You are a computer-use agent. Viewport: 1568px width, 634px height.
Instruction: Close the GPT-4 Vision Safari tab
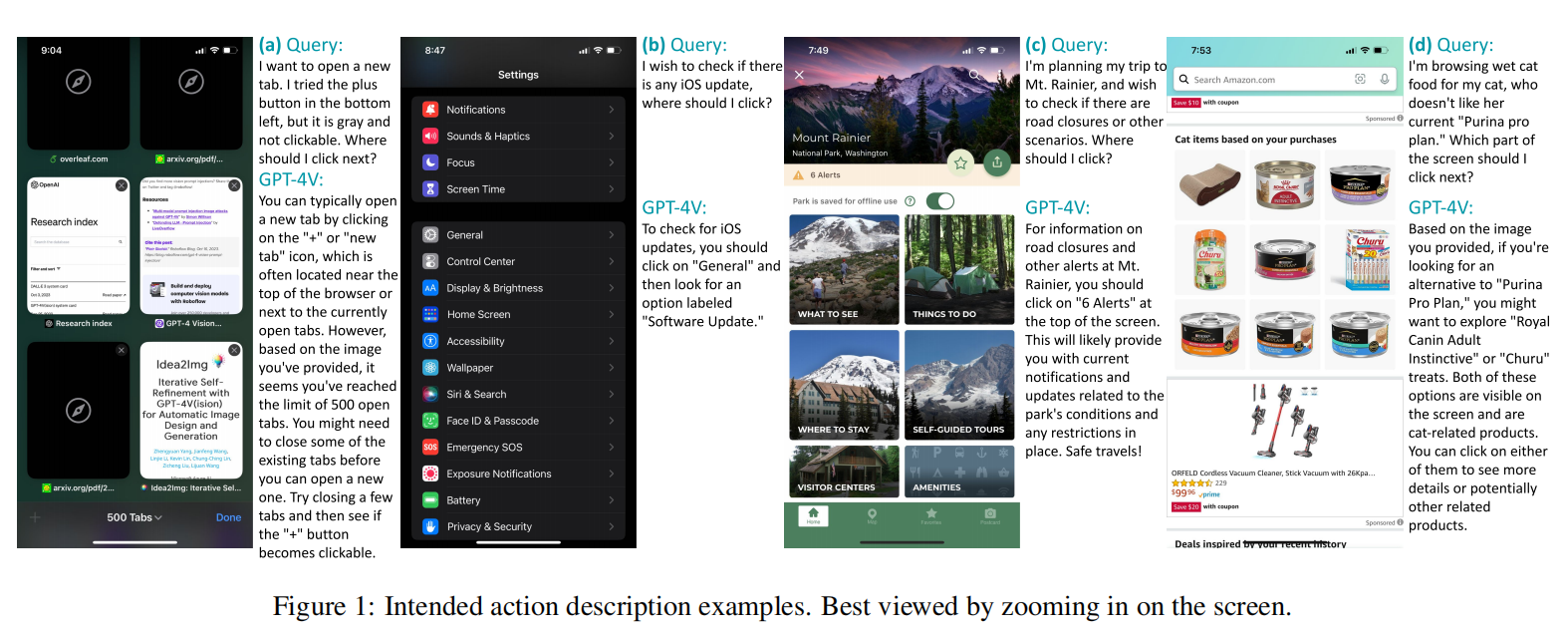click(234, 185)
